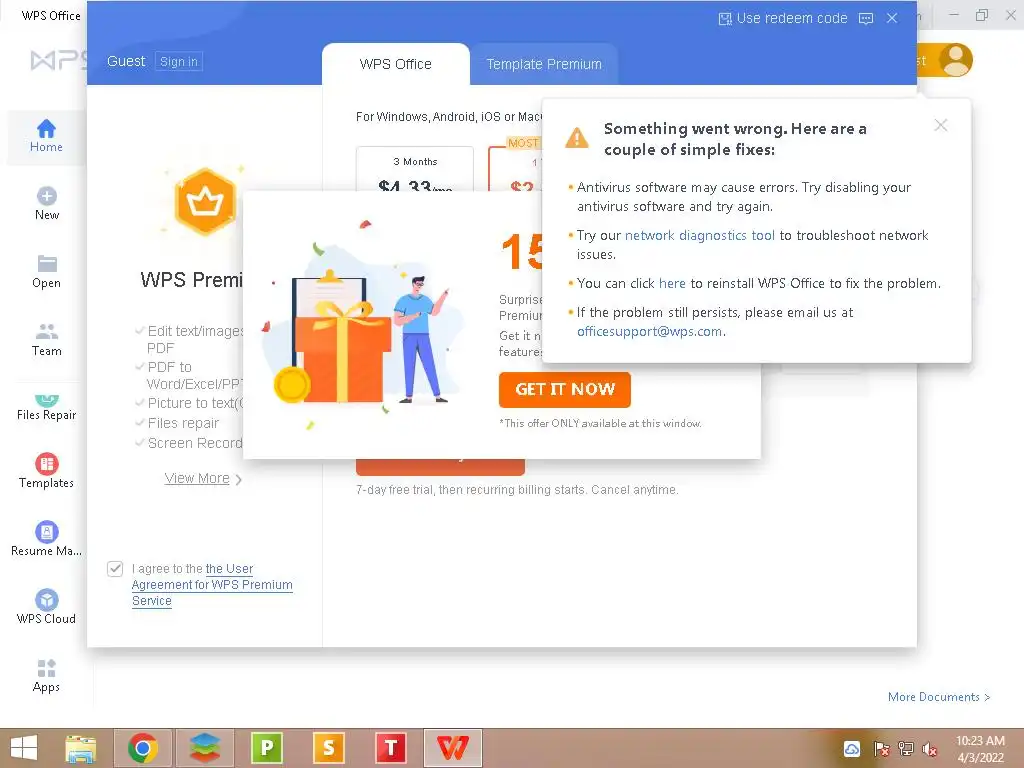Image resolution: width=1024 pixels, height=768 pixels.
Task: Go to Team in the sidebar
Action: pos(46,340)
